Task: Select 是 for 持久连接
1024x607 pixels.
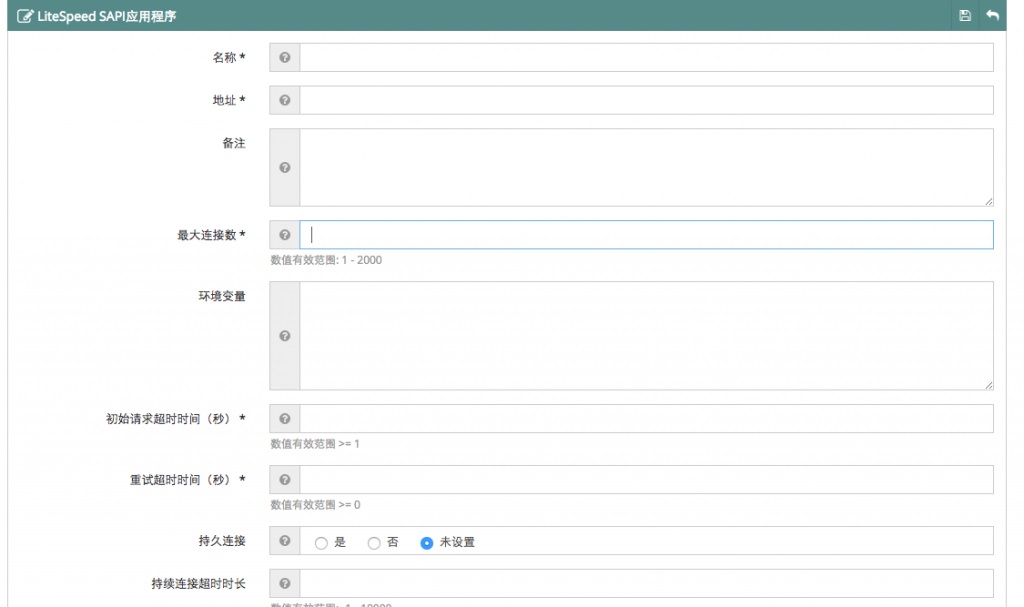Action: pos(321,543)
